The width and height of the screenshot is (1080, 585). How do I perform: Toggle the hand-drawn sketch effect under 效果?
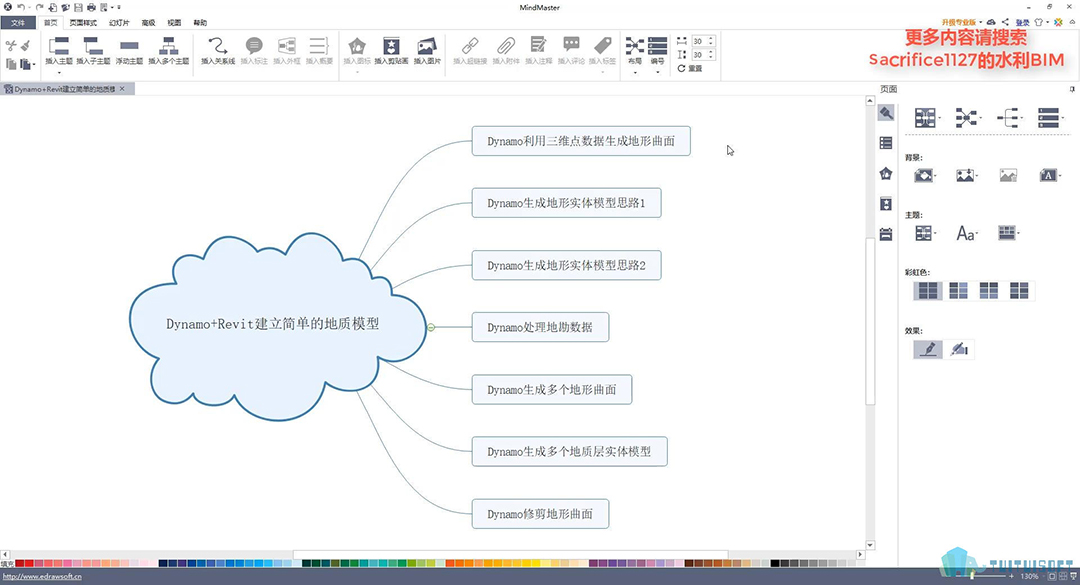pyautogui.click(x=959, y=349)
